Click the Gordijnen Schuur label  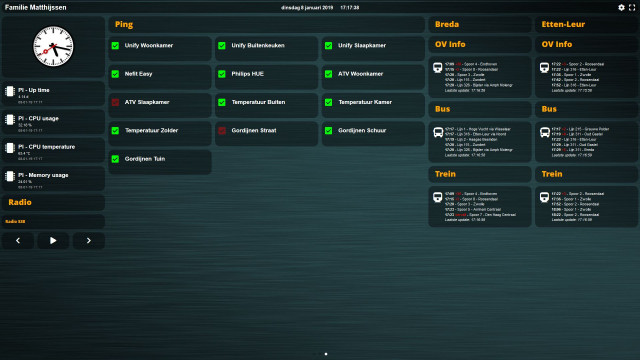[x=362, y=131]
